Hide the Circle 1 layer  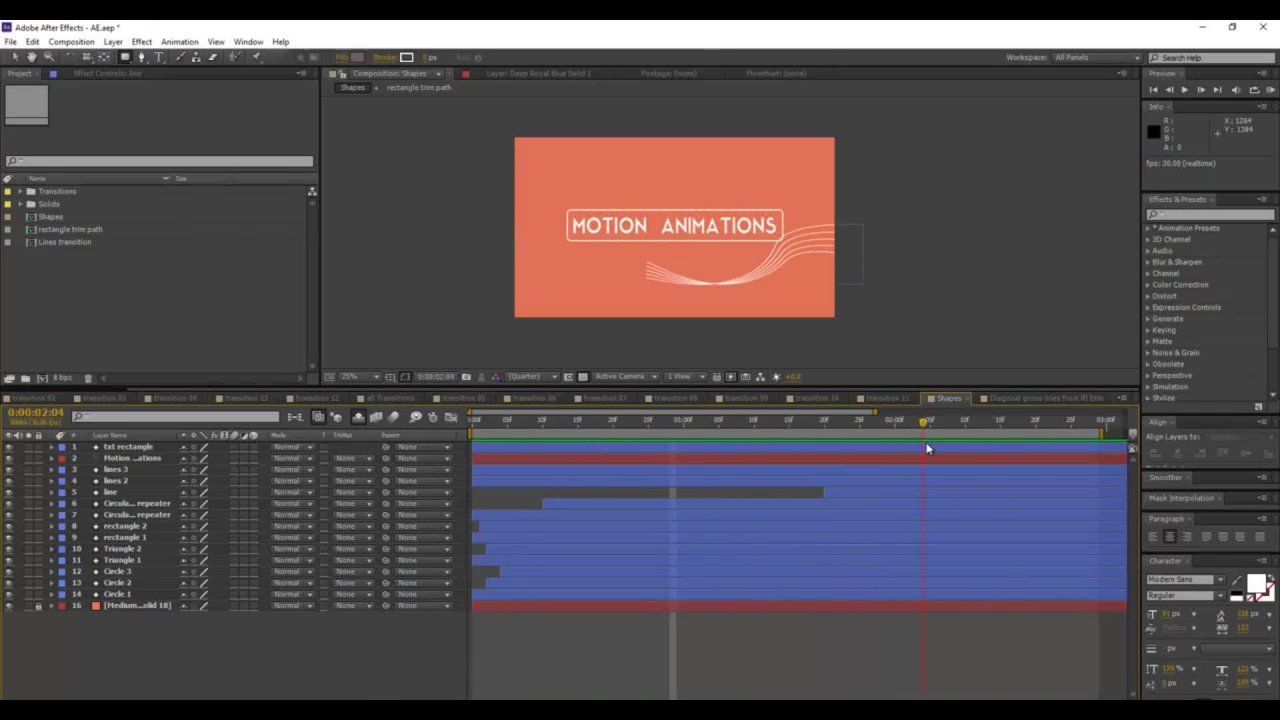click(9, 594)
